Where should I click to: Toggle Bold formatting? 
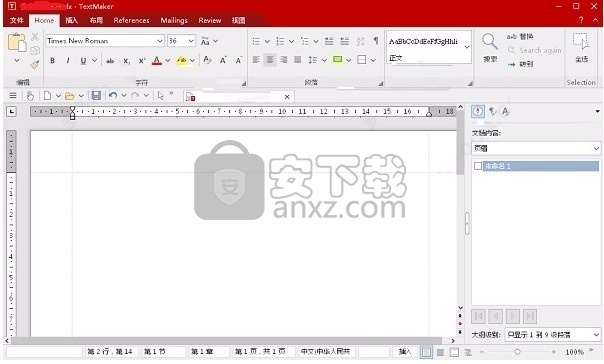coord(52,60)
